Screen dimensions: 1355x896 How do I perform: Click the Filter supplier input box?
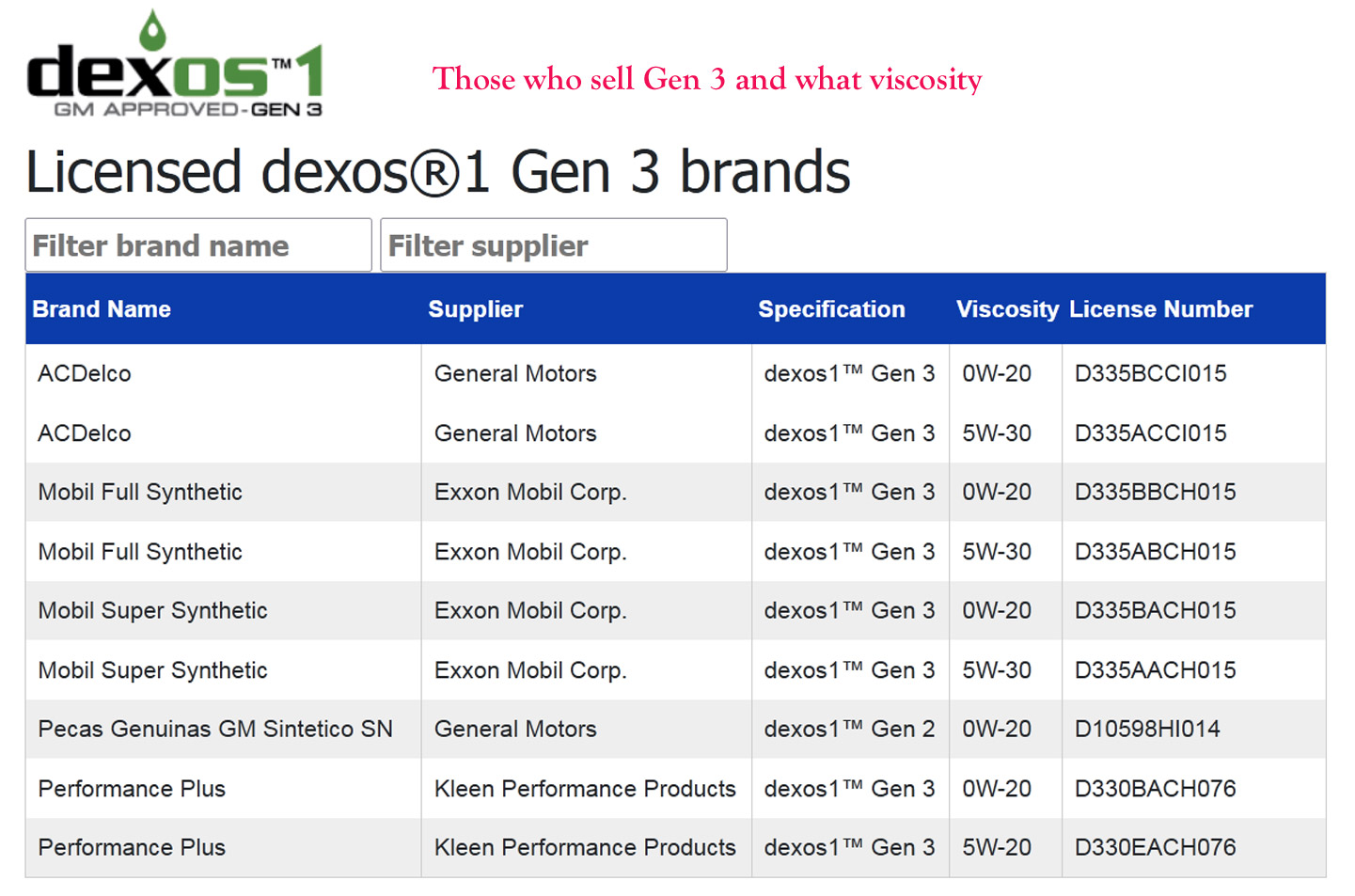point(553,245)
